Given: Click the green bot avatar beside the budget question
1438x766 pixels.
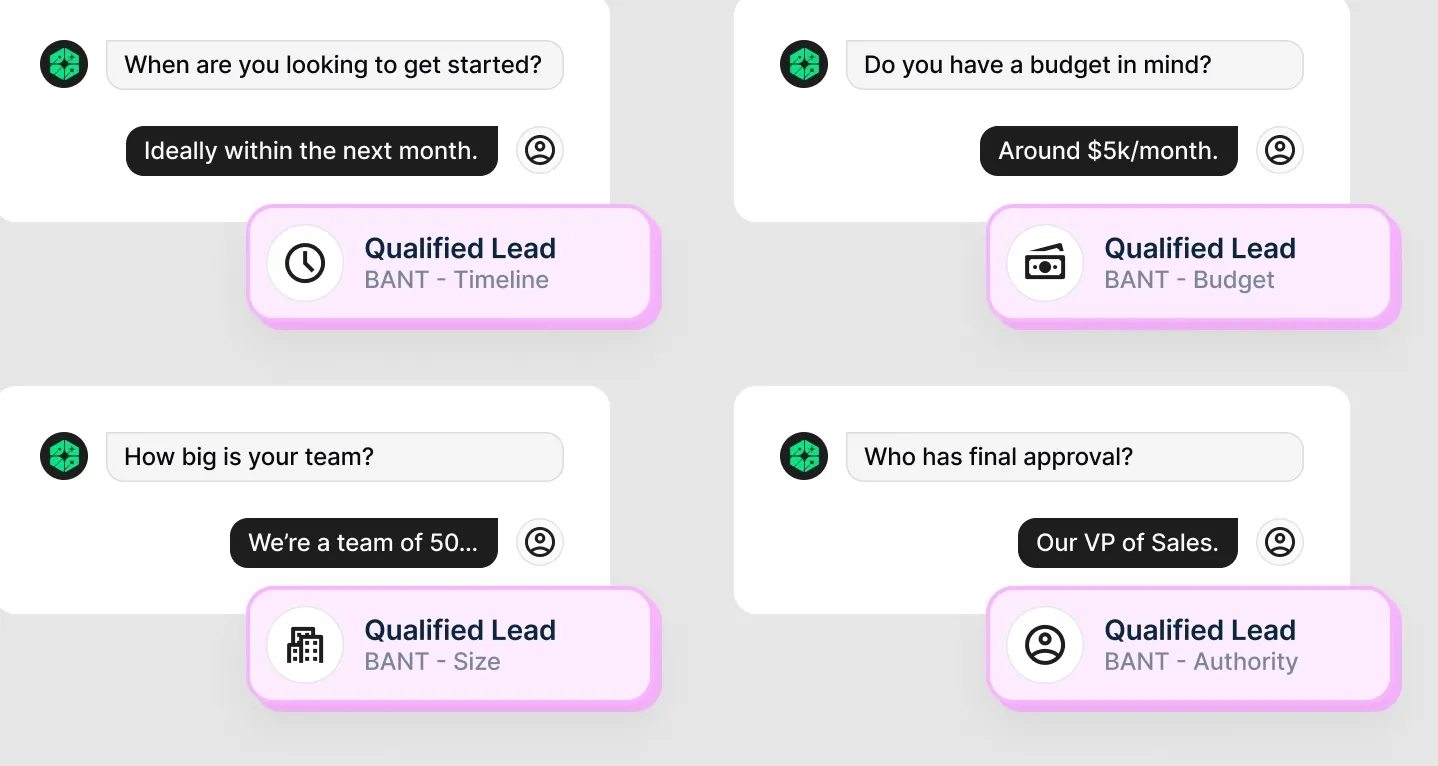Looking at the screenshot, I should click(804, 65).
